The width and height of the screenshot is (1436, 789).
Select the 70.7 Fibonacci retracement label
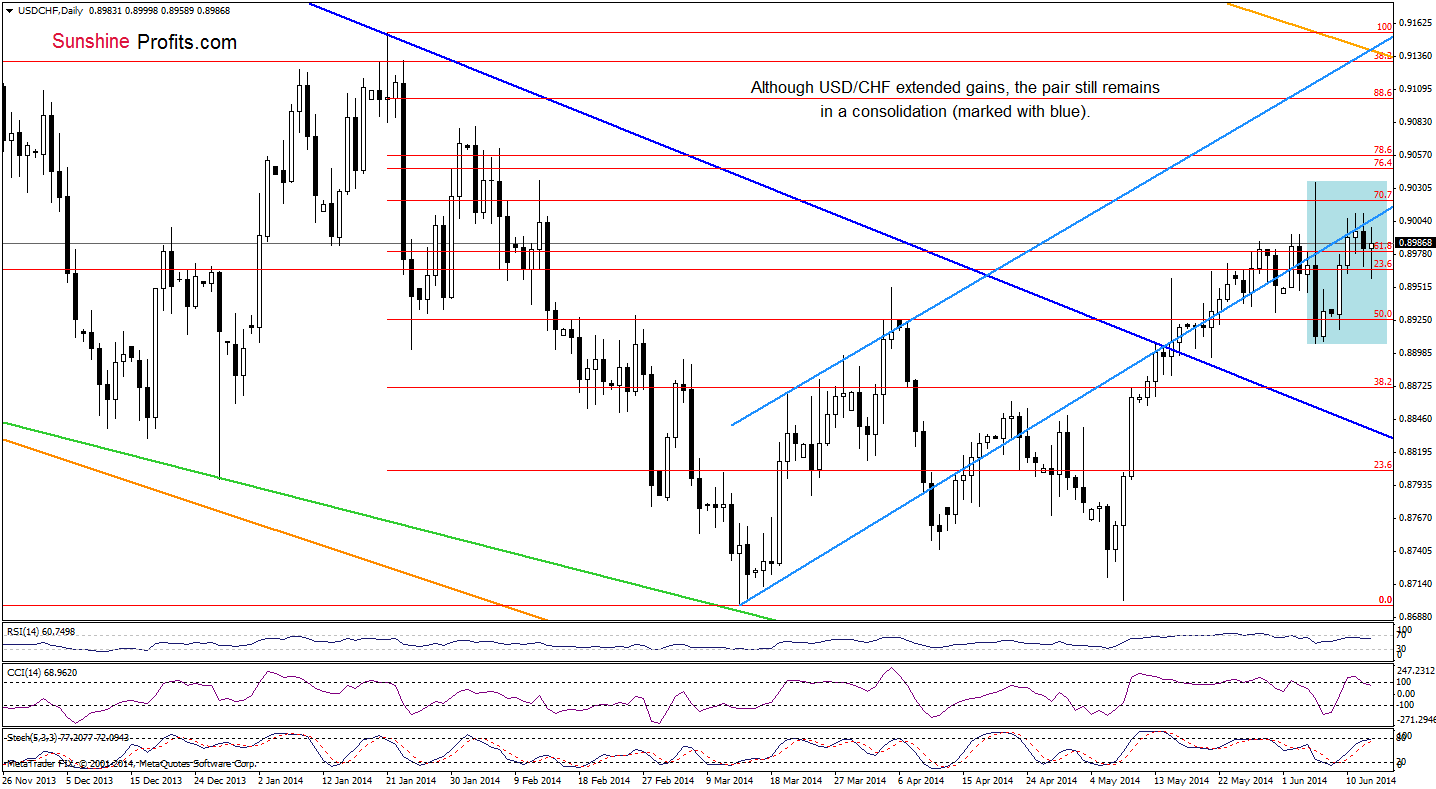click(x=1383, y=195)
